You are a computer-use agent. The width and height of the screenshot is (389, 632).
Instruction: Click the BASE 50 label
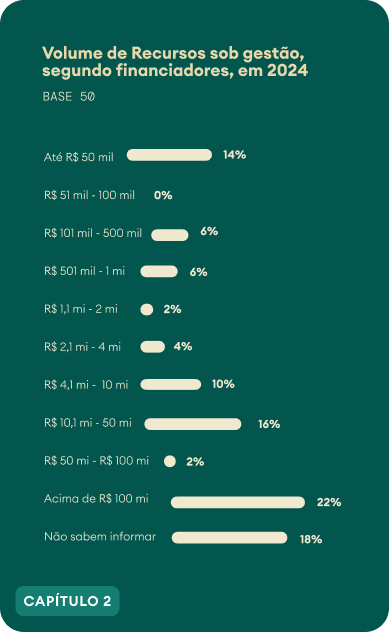coord(69,97)
